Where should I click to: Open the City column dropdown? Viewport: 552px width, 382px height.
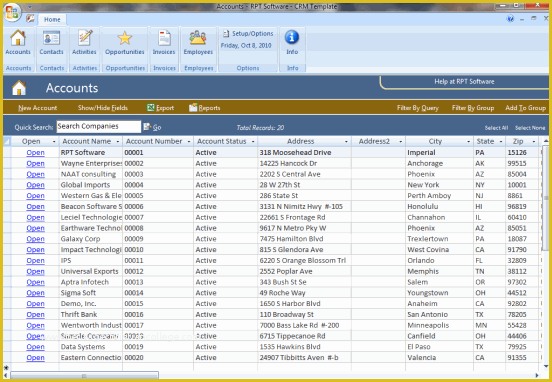pyautogui.click(x=469, y=142)
